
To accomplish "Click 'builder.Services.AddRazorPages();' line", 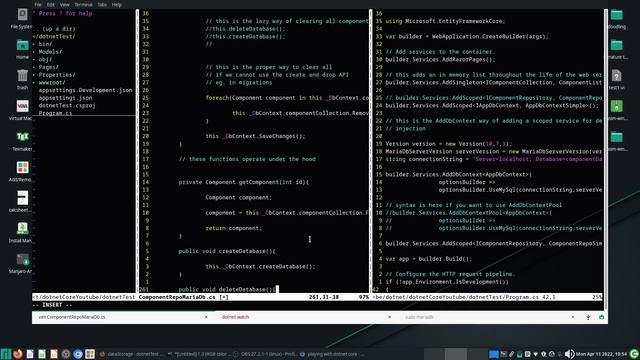I will pos(440,60).
